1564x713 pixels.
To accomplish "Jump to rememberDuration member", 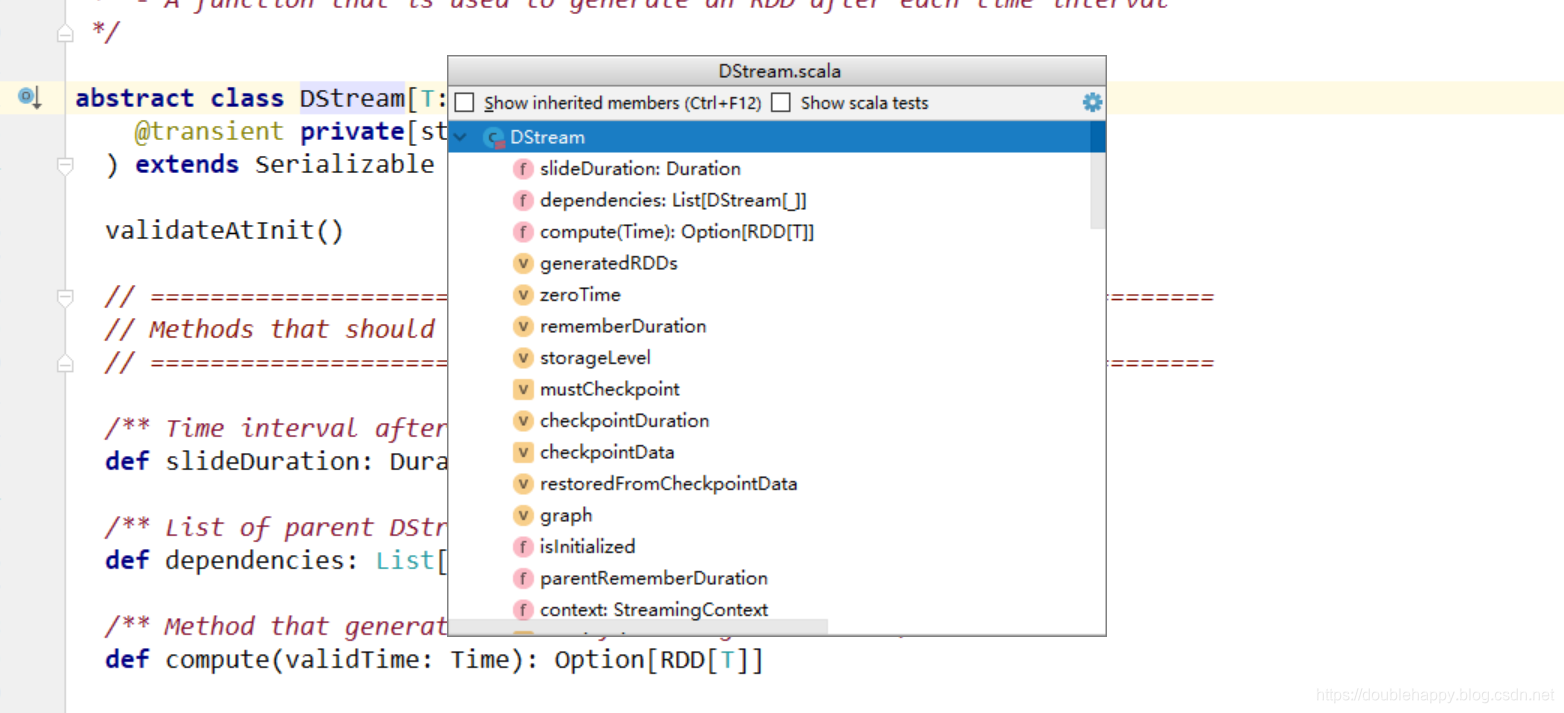I will coord(623,327).
